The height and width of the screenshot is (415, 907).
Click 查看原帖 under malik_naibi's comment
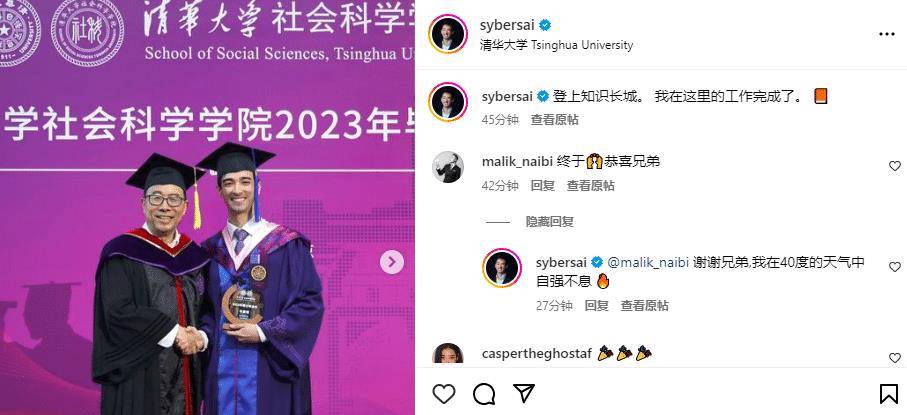coord(591,186)
